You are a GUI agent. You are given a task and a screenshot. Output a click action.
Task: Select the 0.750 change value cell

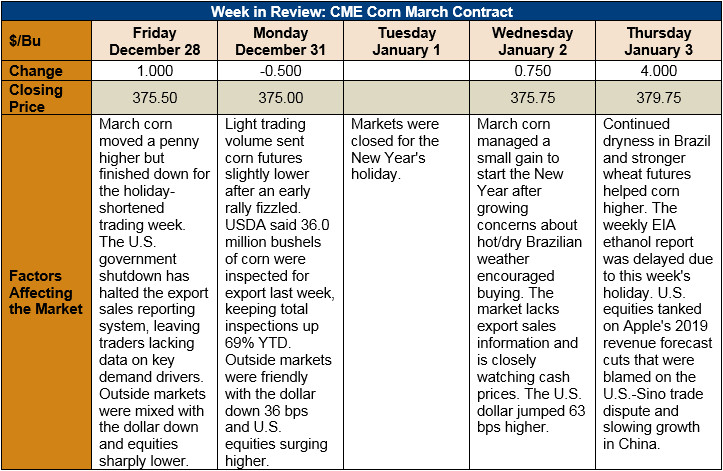[532, 71]
